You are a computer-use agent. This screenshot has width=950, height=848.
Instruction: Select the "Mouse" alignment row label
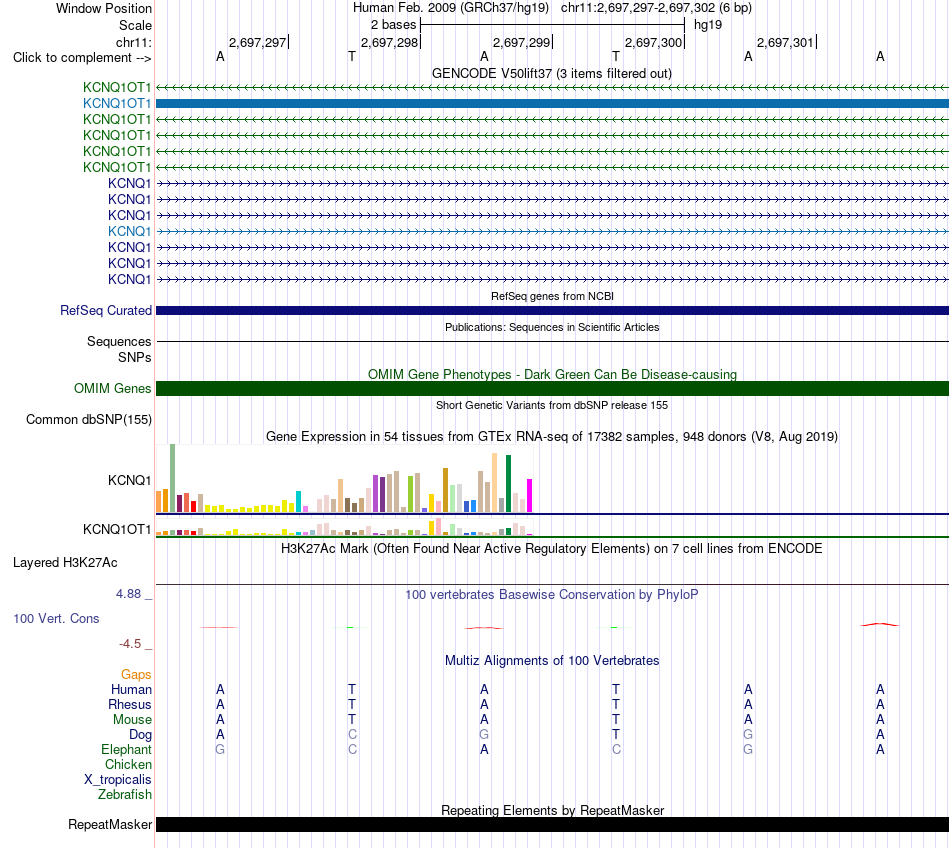tap(132, 720)
